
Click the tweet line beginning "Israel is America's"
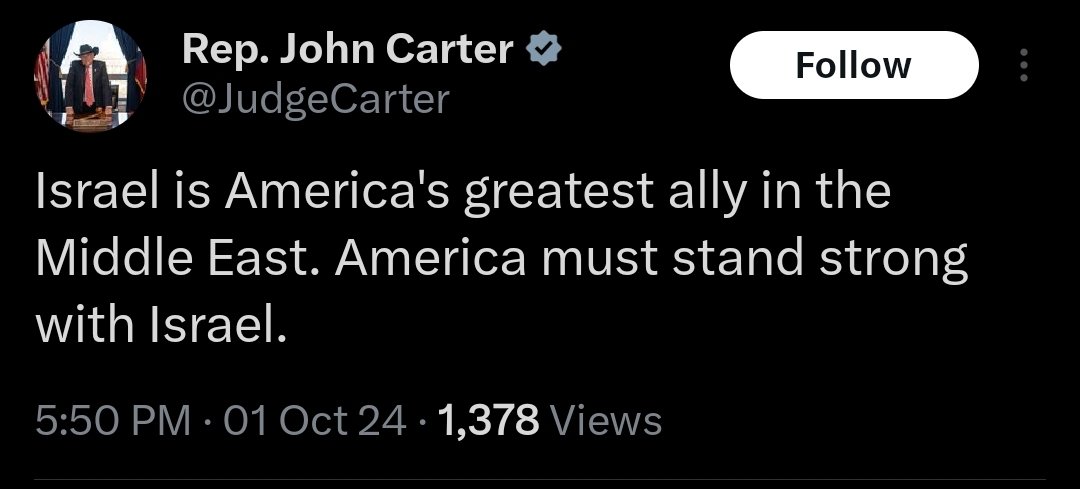pos(462,192)
